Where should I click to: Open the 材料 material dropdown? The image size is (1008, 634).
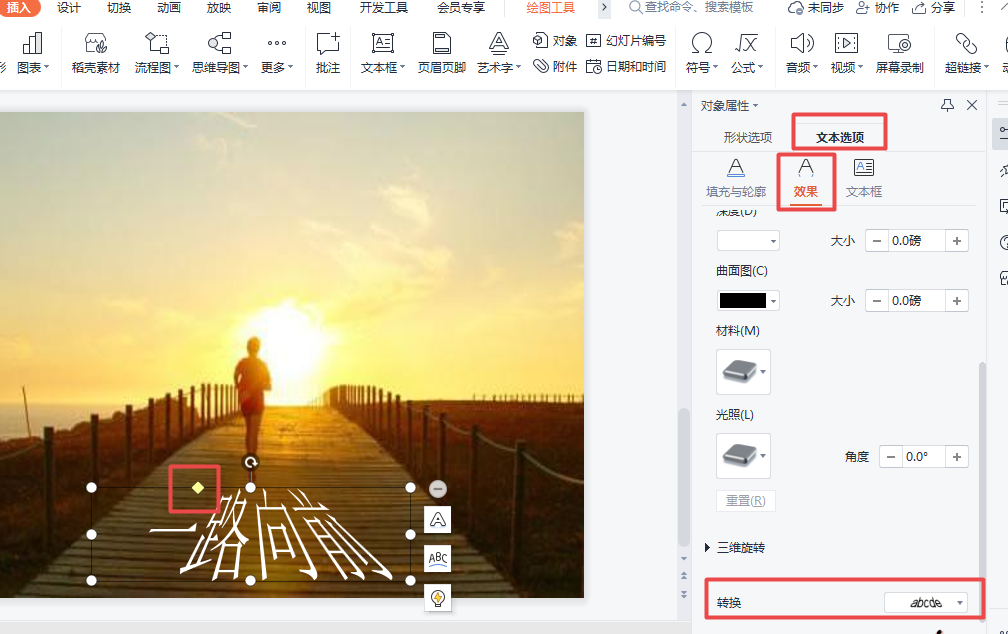click(743, 372)
